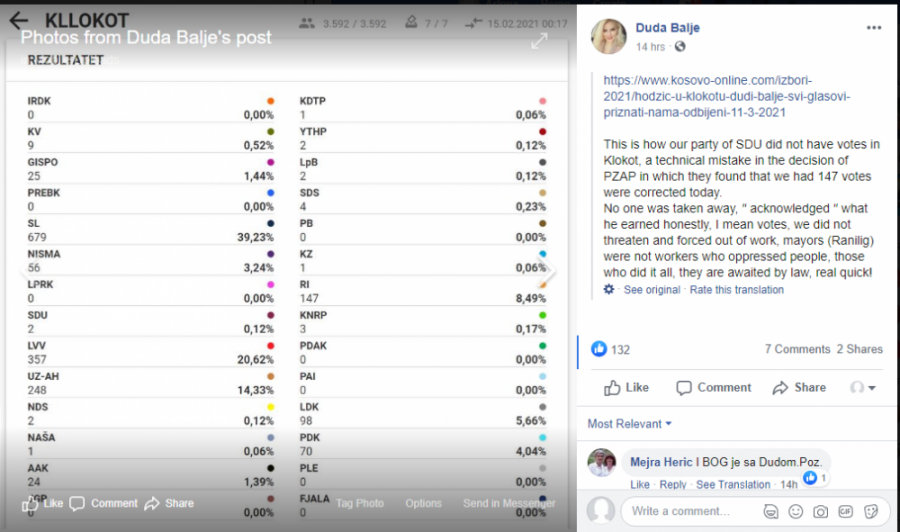The height and width of the screenshot is (532, 900).
Task: Open the post-as profile selector dropdown
Action: coord(863,388)
